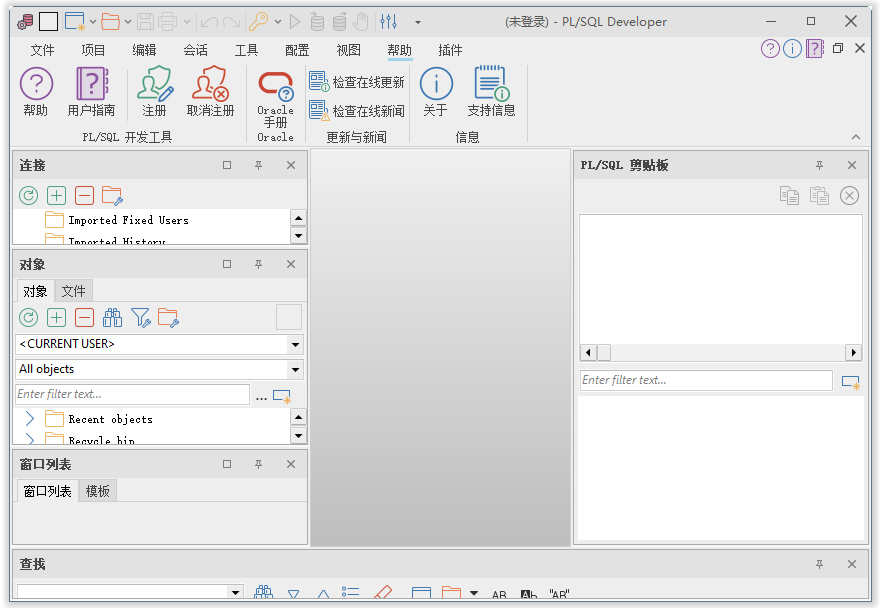Screen dimensions: 880x608
Task: Click the Objects panel filter text field
Action: (x=132, y=394)
